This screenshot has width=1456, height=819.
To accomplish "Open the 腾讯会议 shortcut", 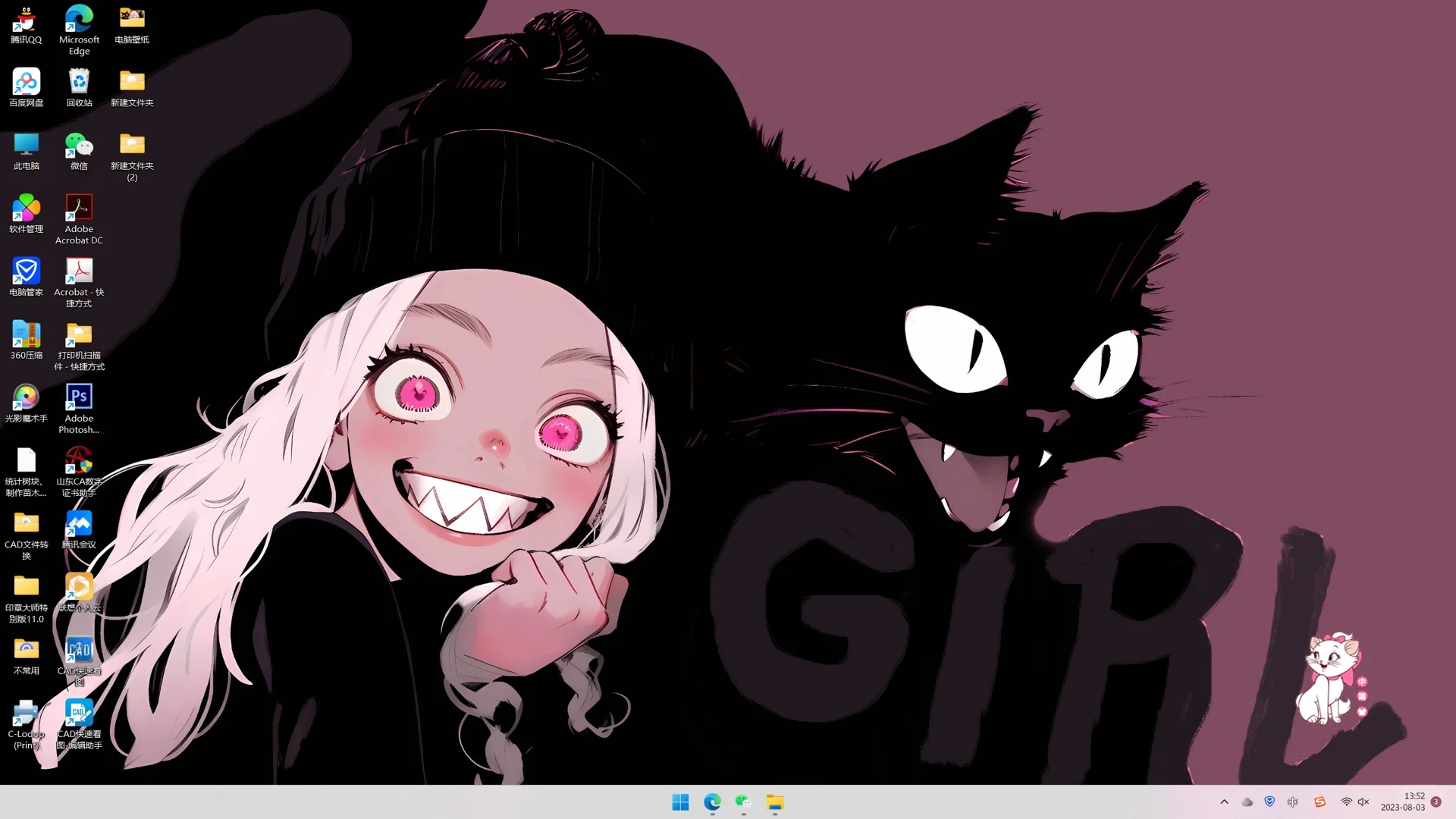I will 79,529.
